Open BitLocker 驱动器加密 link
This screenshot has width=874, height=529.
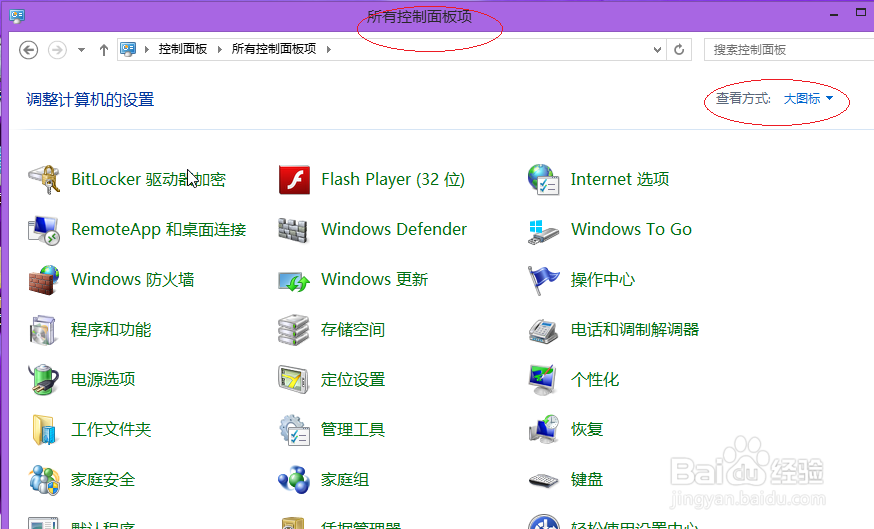[x=148, y=179]
